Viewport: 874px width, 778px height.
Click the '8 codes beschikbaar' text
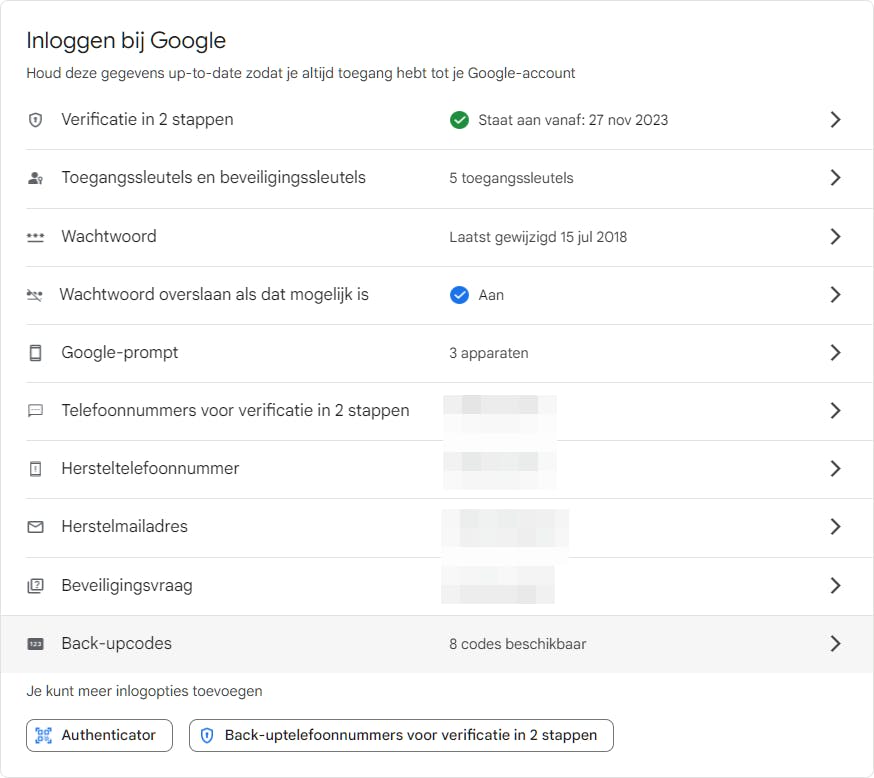[517, 644]
